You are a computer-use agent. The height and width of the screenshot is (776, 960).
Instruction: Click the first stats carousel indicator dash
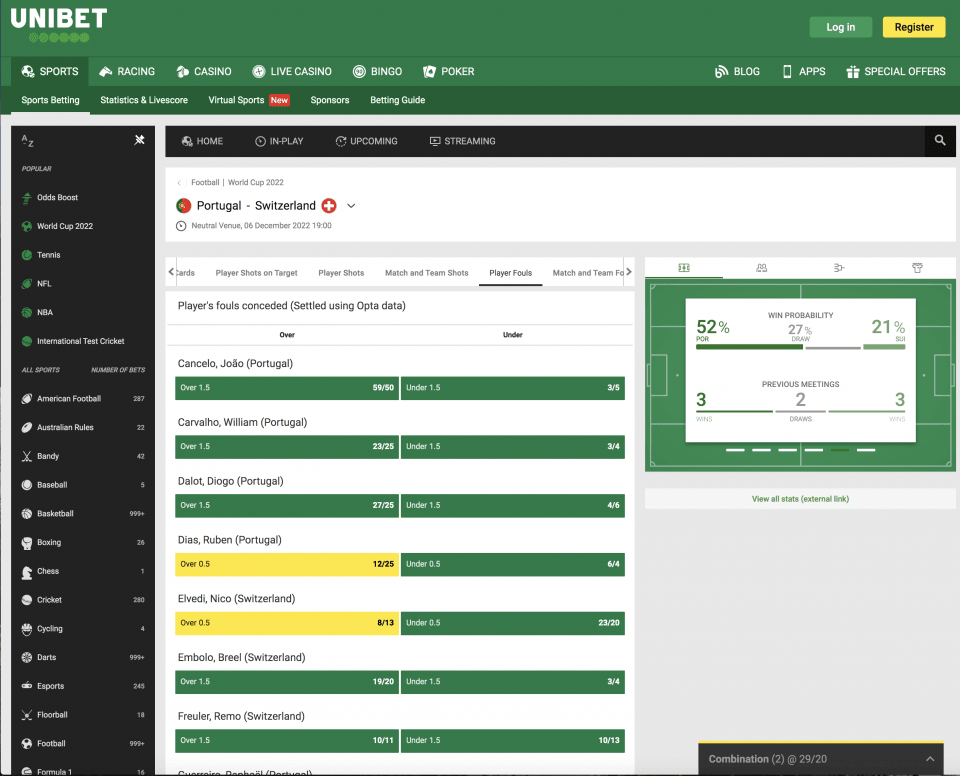point(735,450)
